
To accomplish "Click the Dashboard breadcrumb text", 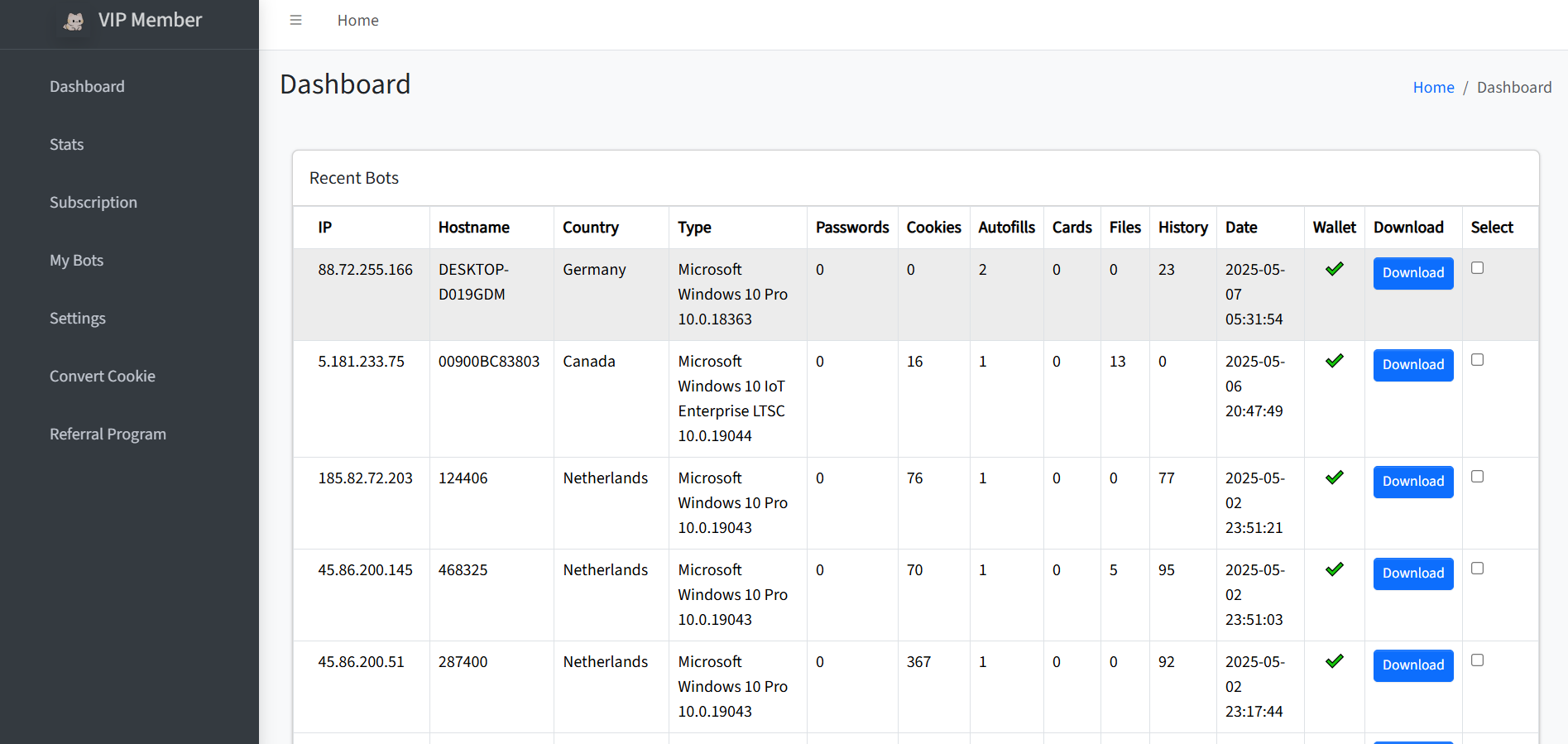I will click(x=1514, y=88).
